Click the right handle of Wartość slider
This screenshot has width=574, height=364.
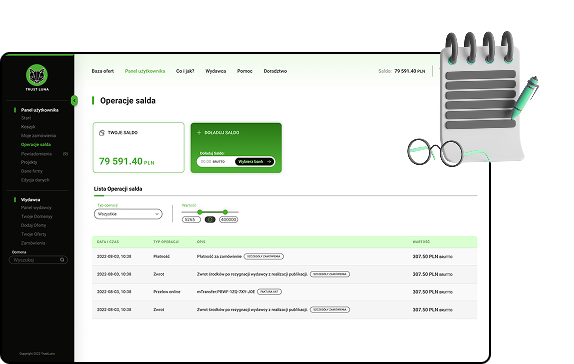click(x=225, y=212)
